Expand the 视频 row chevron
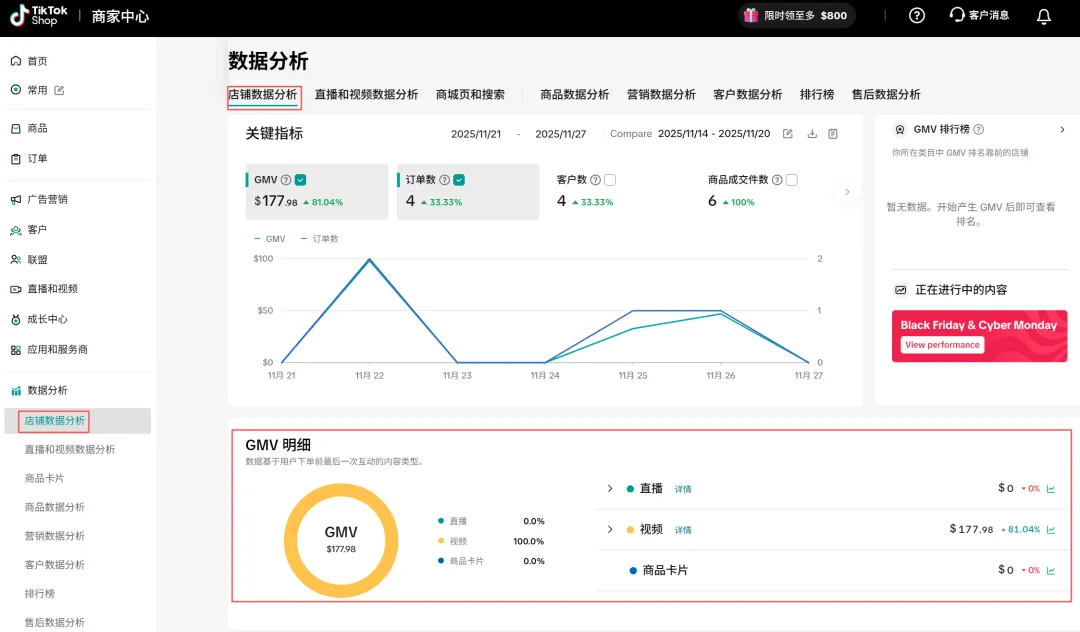This screenshot has width=1080, height=632. (x=610, y=529)
